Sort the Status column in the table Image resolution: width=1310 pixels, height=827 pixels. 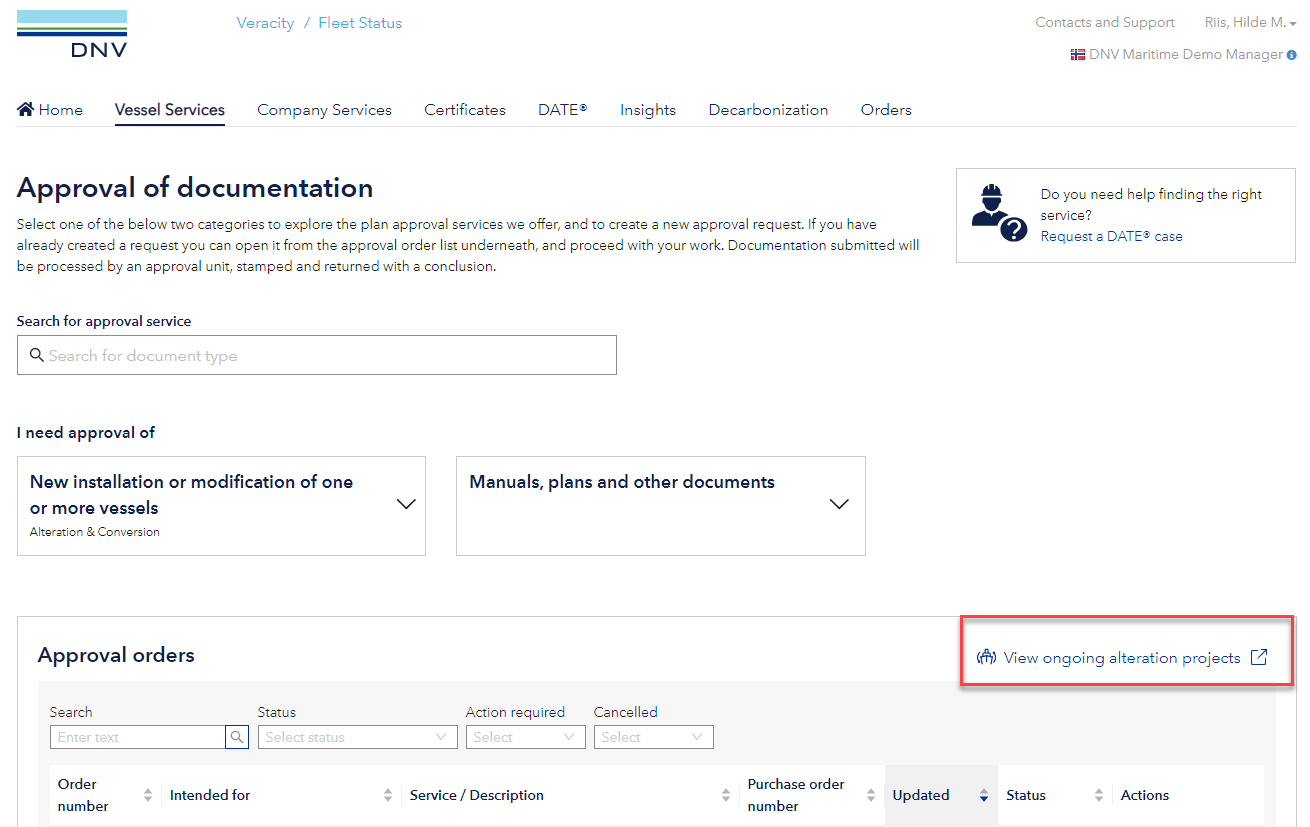coord(1098,795)
